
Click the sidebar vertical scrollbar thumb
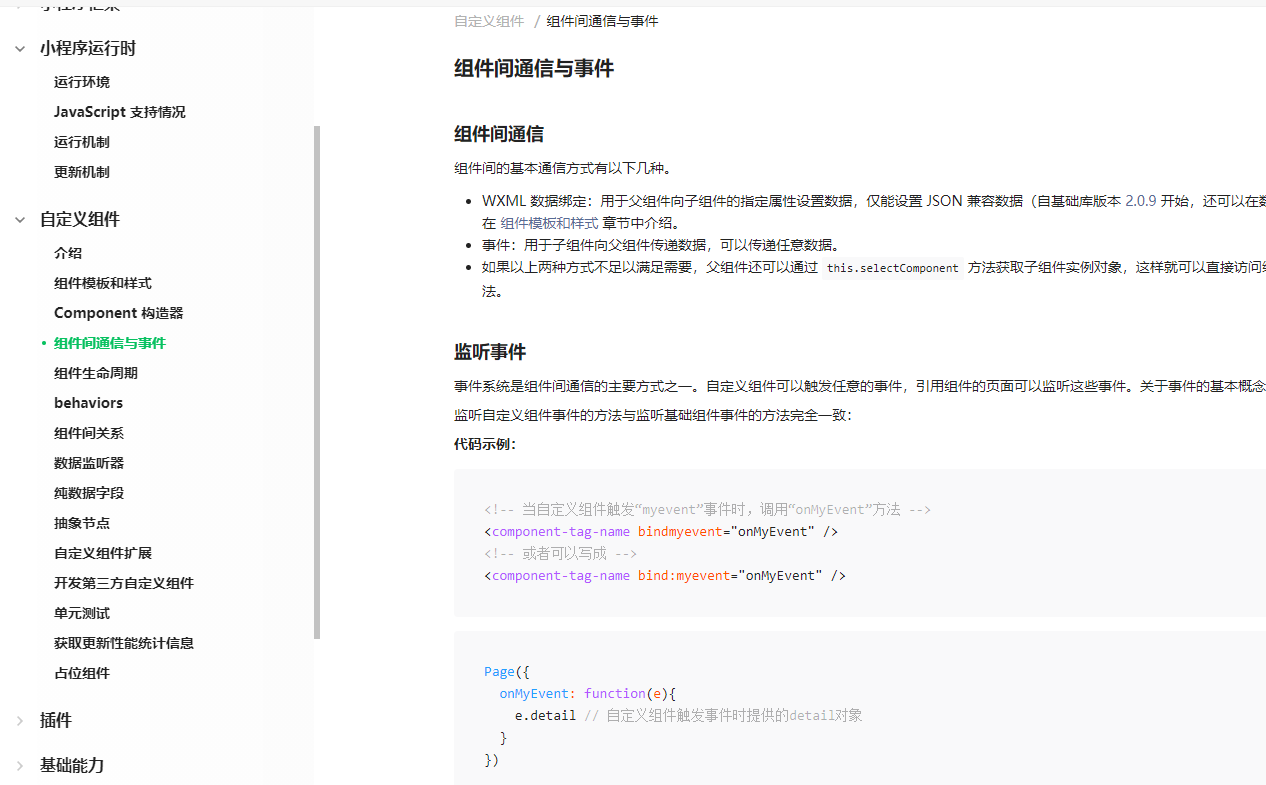pos(317,382)
